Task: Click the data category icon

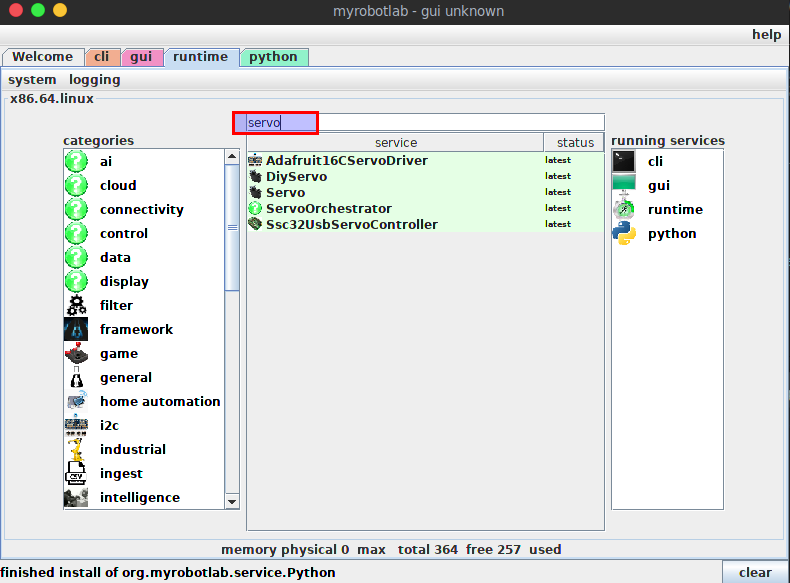Action: (x=76, y=257)
